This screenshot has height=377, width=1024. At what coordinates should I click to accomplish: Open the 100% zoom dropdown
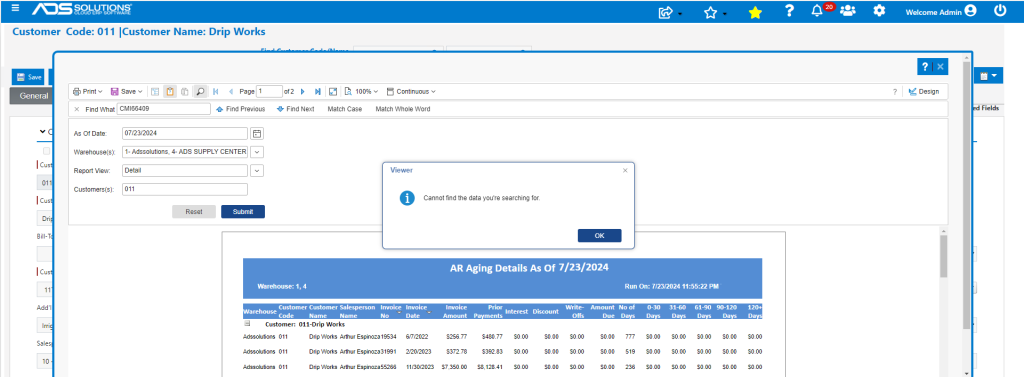click(362, 91)
